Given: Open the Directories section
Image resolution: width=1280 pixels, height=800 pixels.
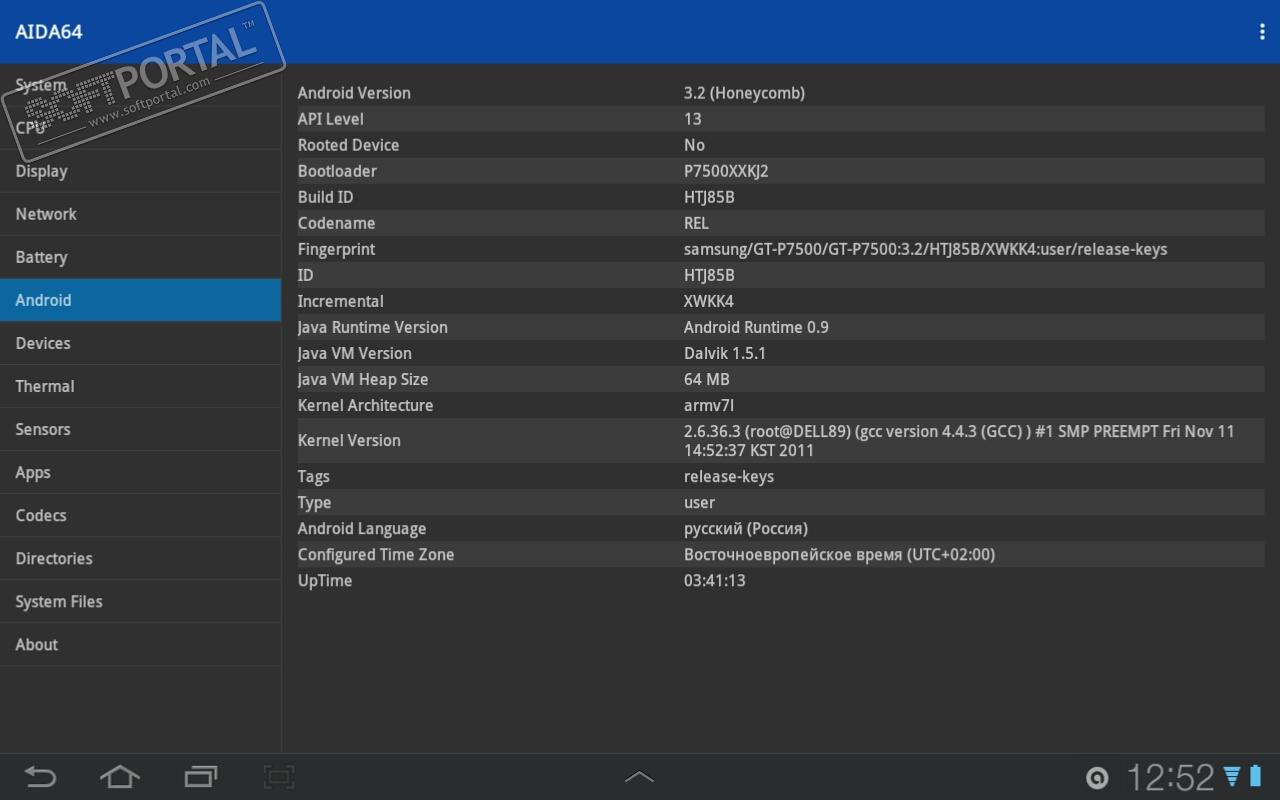Looking at the screenshot, I should (140, 558).
